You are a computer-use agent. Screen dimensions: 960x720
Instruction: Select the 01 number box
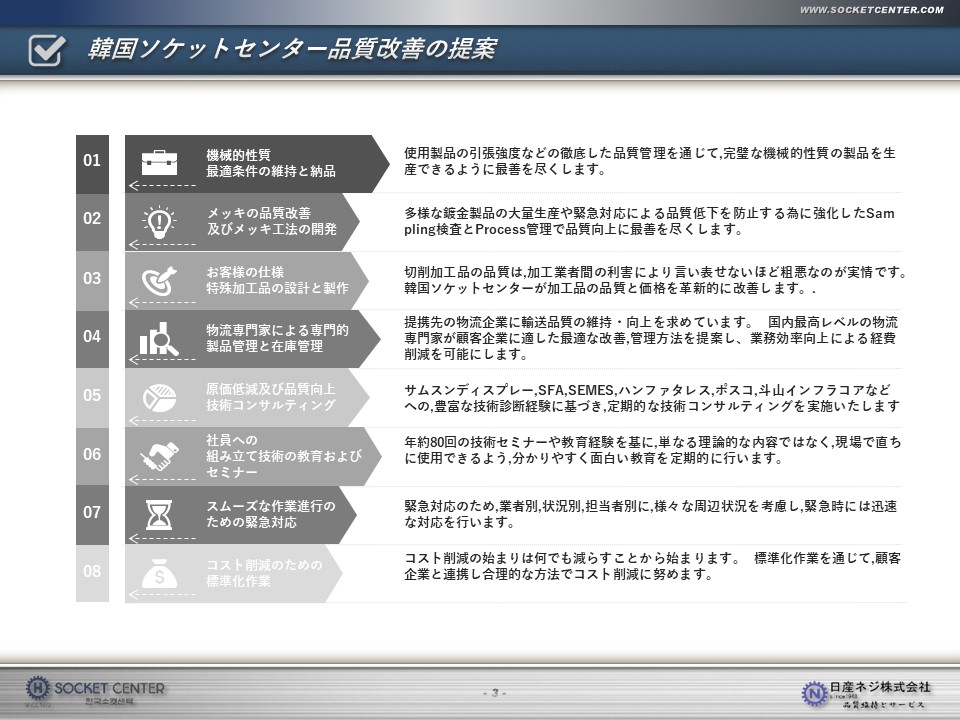92,161
